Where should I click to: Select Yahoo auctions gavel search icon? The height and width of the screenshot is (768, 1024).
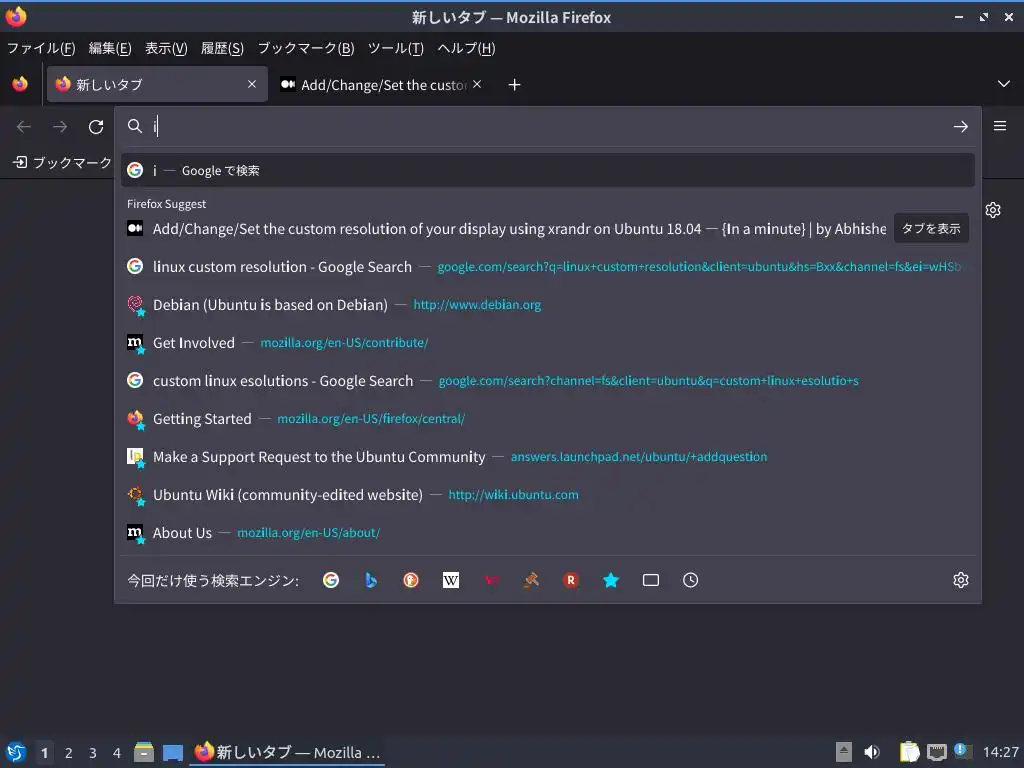click(531, 580)
